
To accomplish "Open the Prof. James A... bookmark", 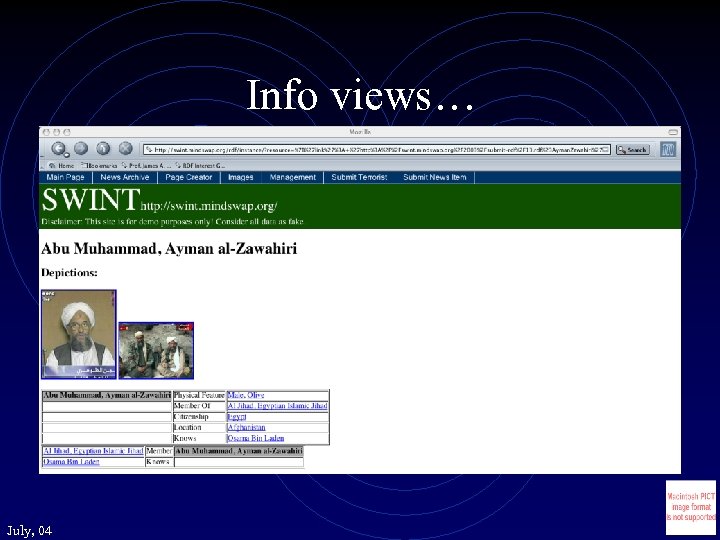I will [x=146, y=166].
